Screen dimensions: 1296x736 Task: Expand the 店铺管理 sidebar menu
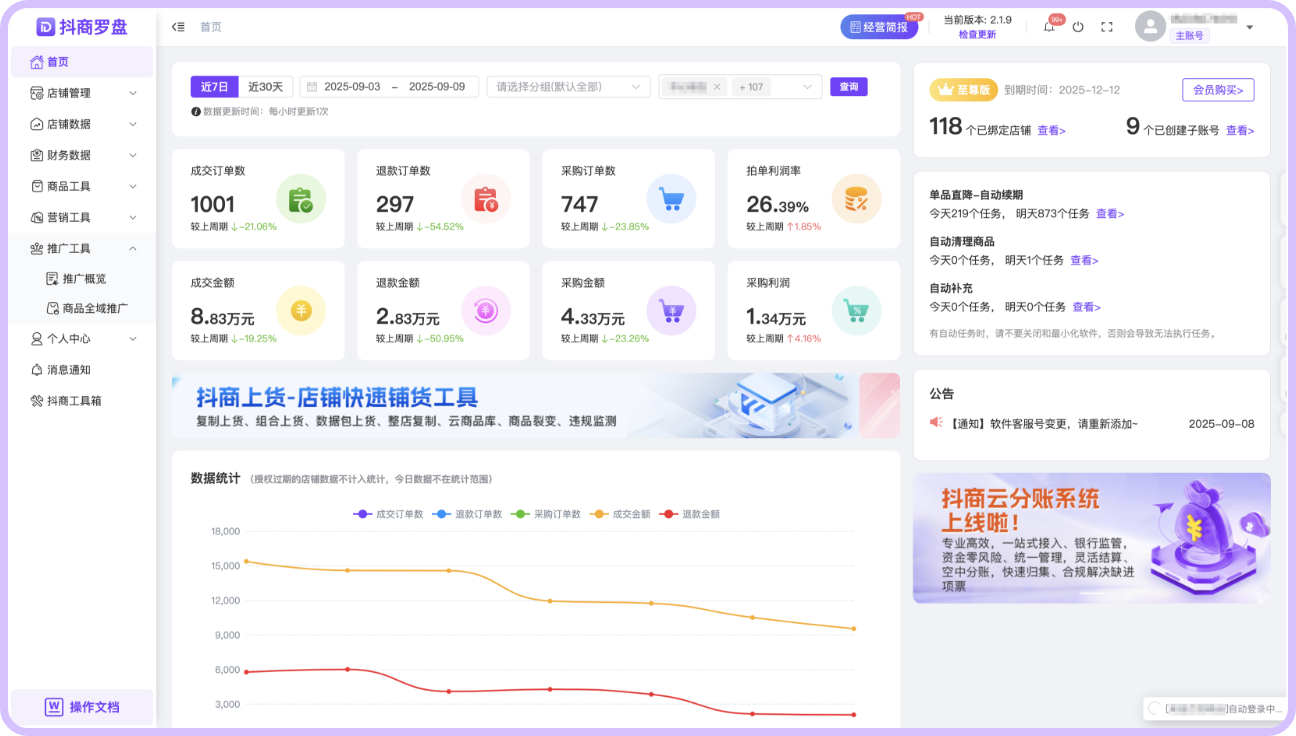pos(82,93)
